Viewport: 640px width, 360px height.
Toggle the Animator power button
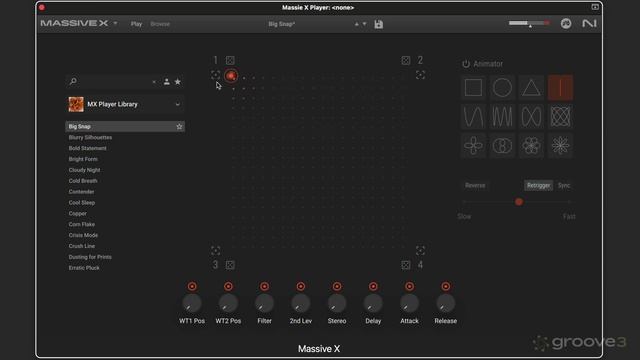tap(466, 64)
